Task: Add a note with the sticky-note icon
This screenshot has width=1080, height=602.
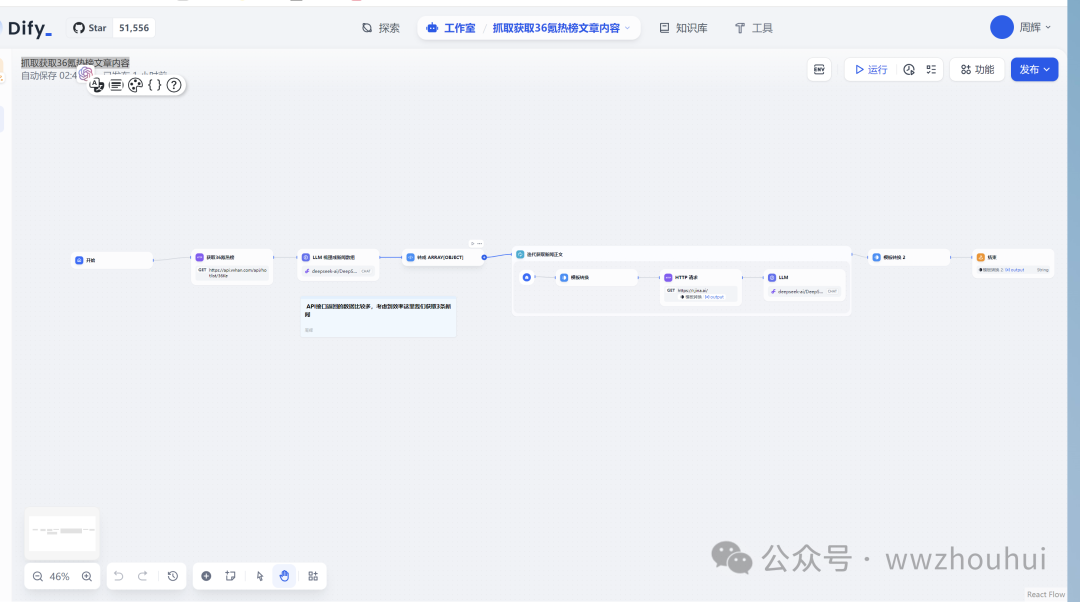Action: pyautogui.click(x=230, y=576)
